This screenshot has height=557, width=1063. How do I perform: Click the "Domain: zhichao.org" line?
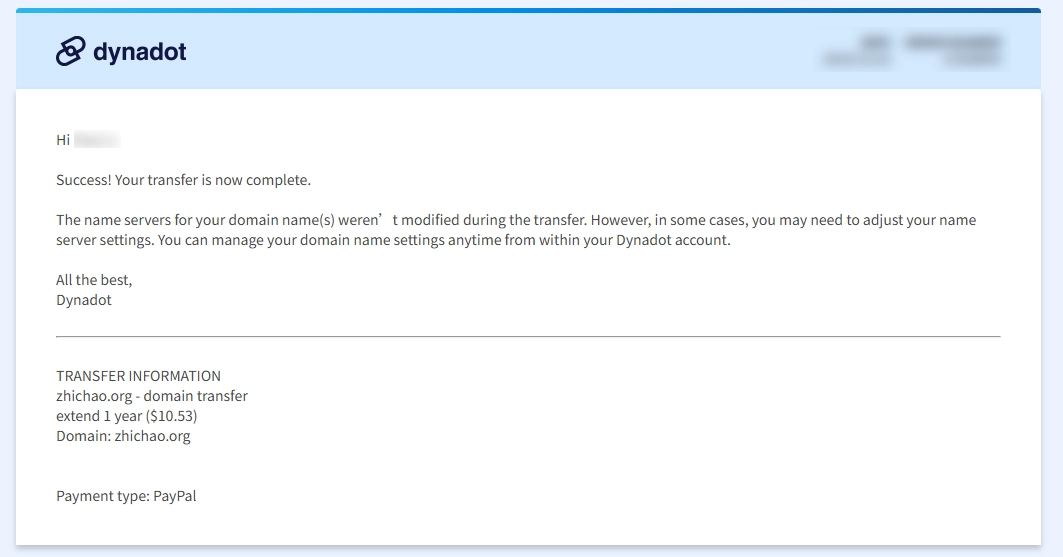(x=123, y=436)
